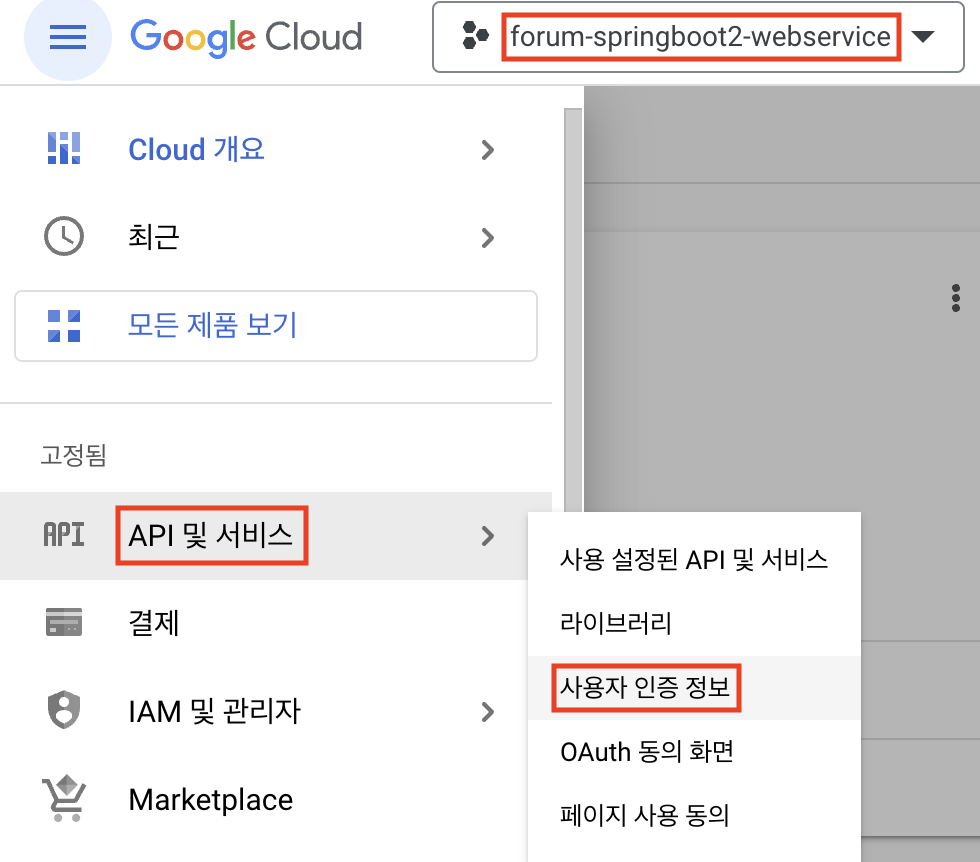
Task: Open API 및 서비스 menu item
Action: 276,536
